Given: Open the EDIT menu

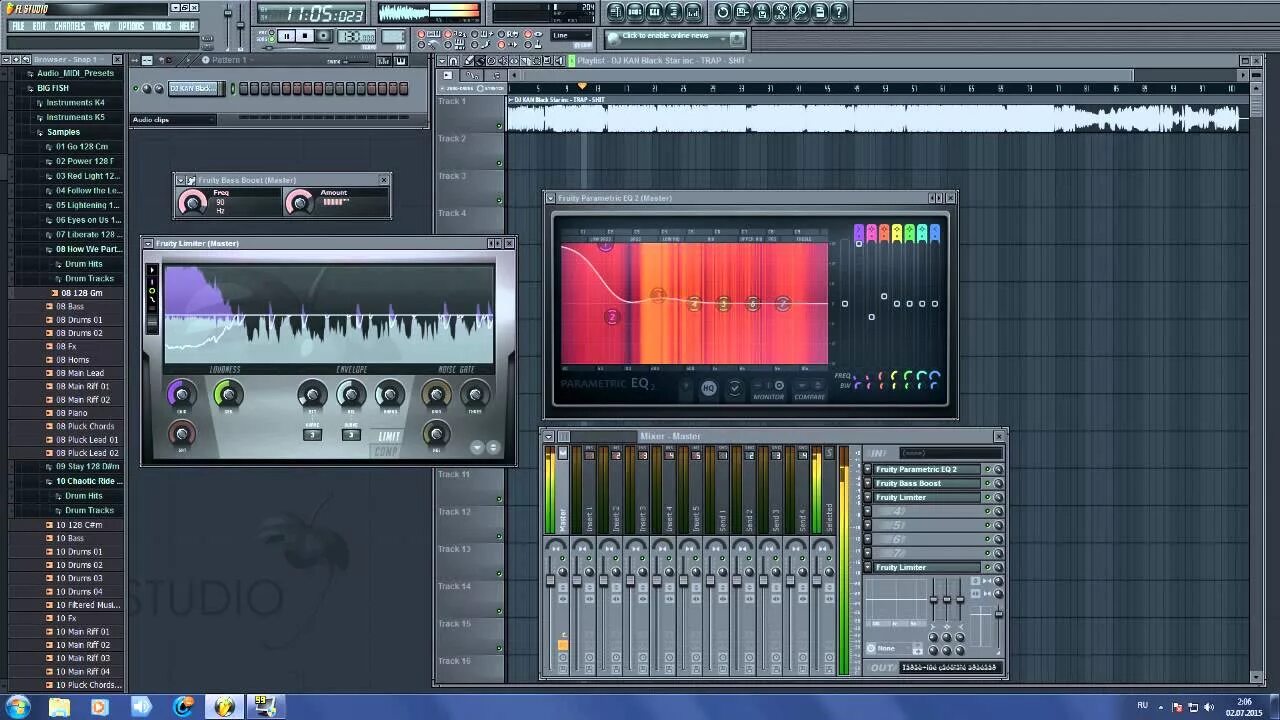Looking at the screenshot, I should coord(39,26).
